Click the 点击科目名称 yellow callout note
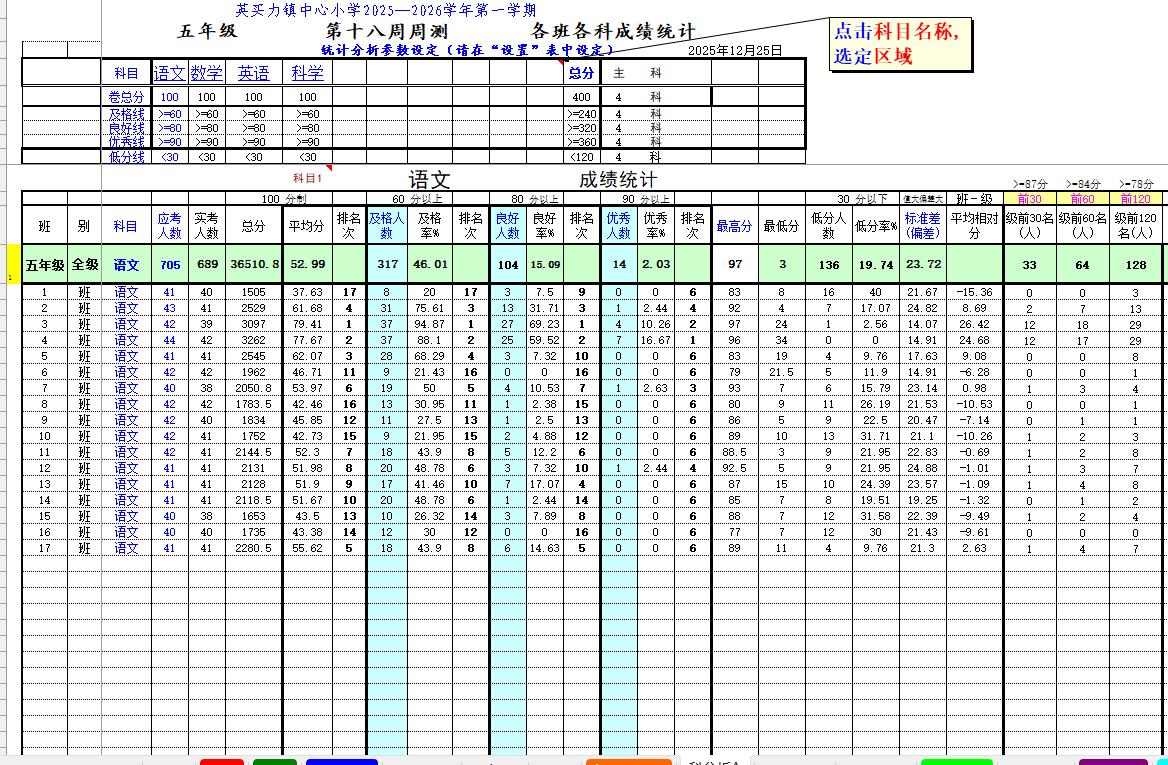 point(899,44)
